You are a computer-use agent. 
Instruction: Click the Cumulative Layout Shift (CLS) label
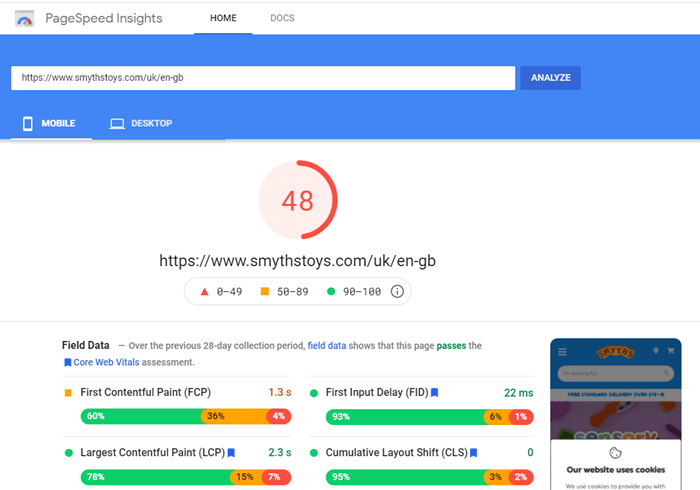pyautogui.click(x=396, y=453)
